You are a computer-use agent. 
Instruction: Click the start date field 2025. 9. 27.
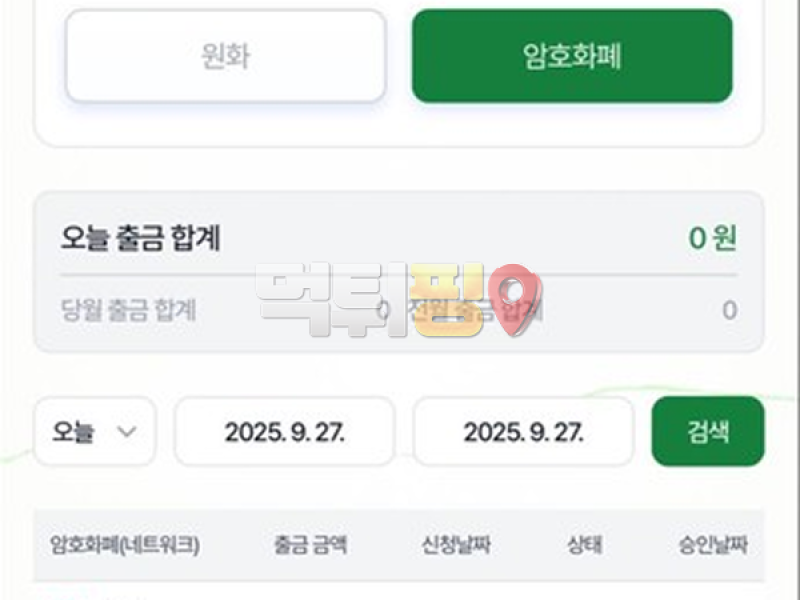[284, 431]
